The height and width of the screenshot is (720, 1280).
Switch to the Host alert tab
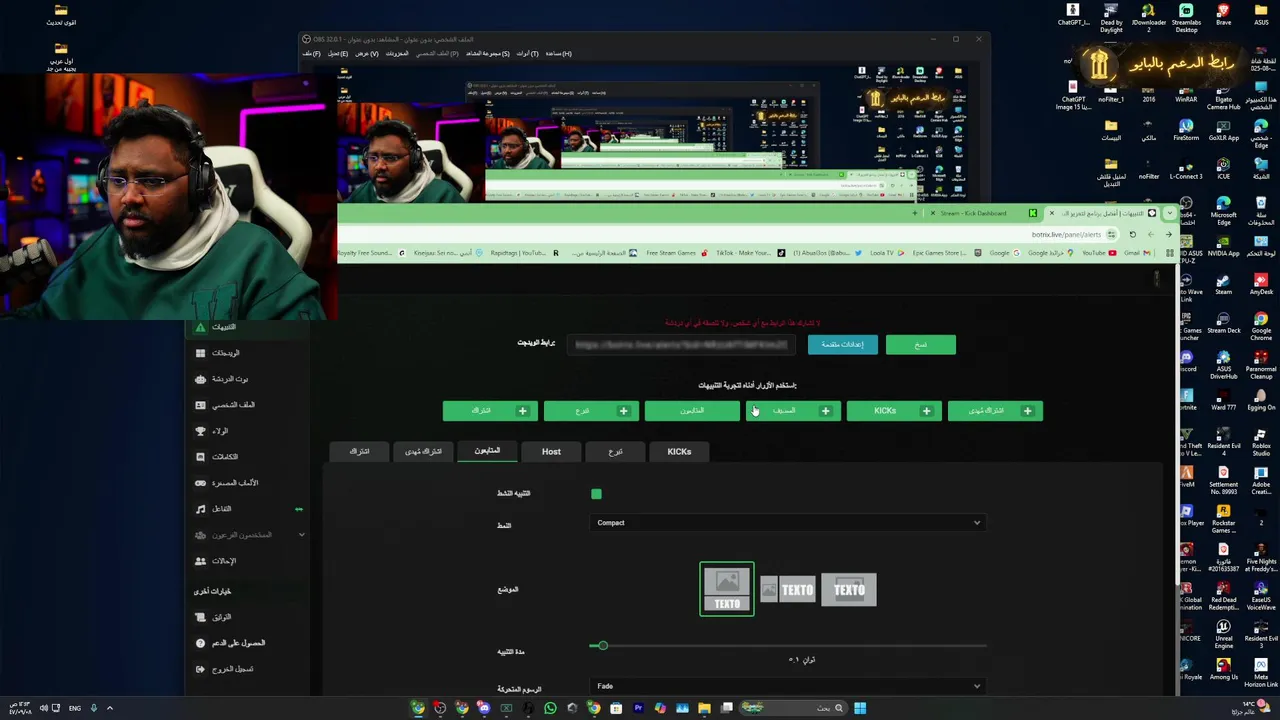(x=551, y=452)
